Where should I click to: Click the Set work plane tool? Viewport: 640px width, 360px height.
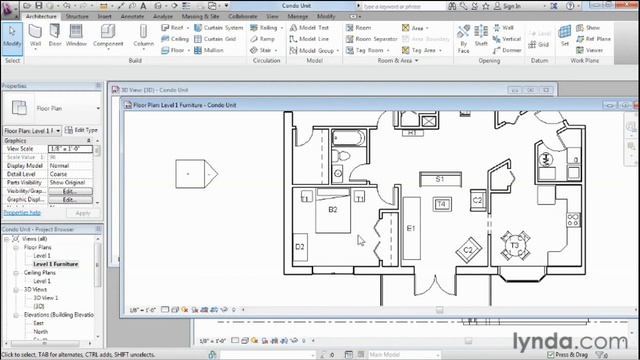point(565,35)
